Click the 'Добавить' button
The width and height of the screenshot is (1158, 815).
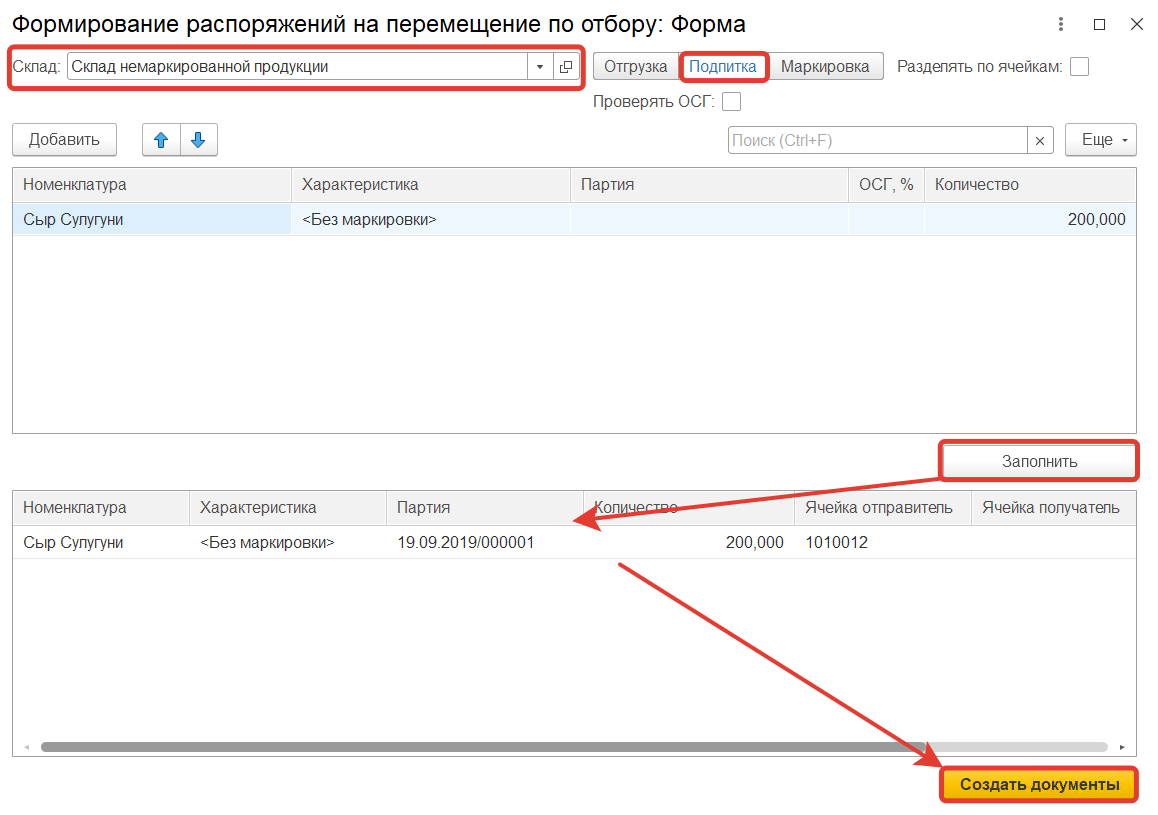(x=64, y=140)
